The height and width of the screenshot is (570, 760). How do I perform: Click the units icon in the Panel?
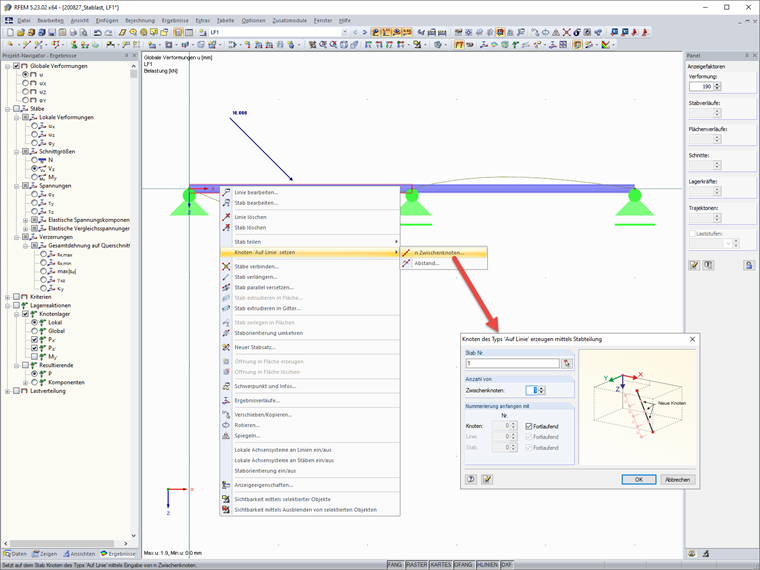[x=708, y=265]
